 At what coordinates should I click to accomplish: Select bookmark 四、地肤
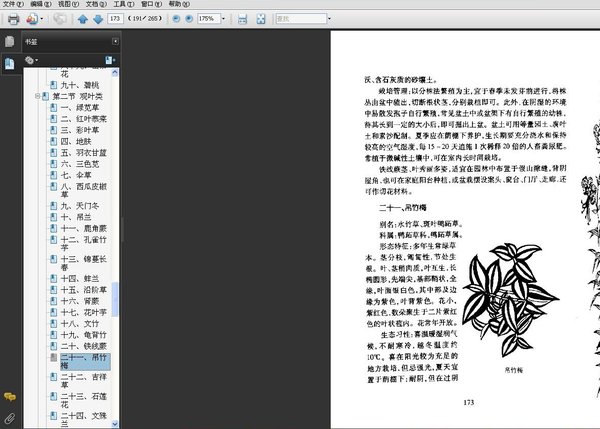click(x=76, y=141)
